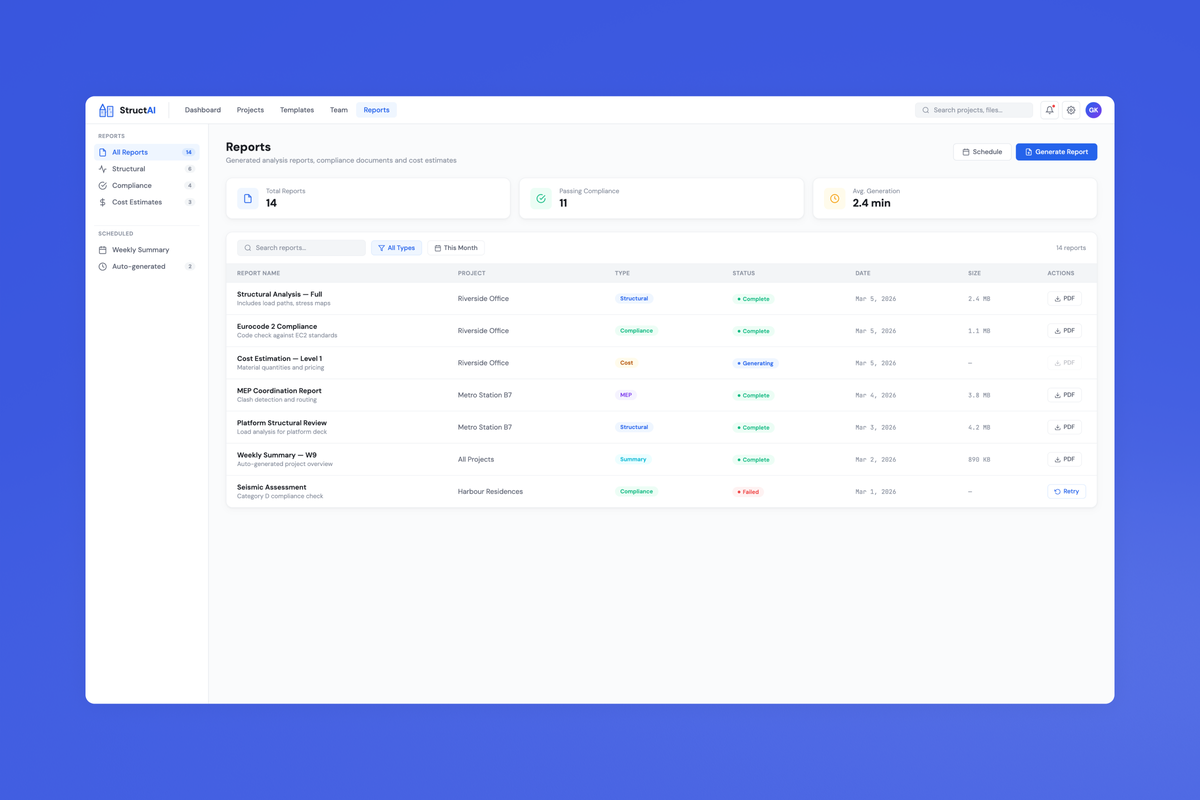Toggle the This Month date filter
This screenshot has height=800, width=1200.
tap(455, 247)
